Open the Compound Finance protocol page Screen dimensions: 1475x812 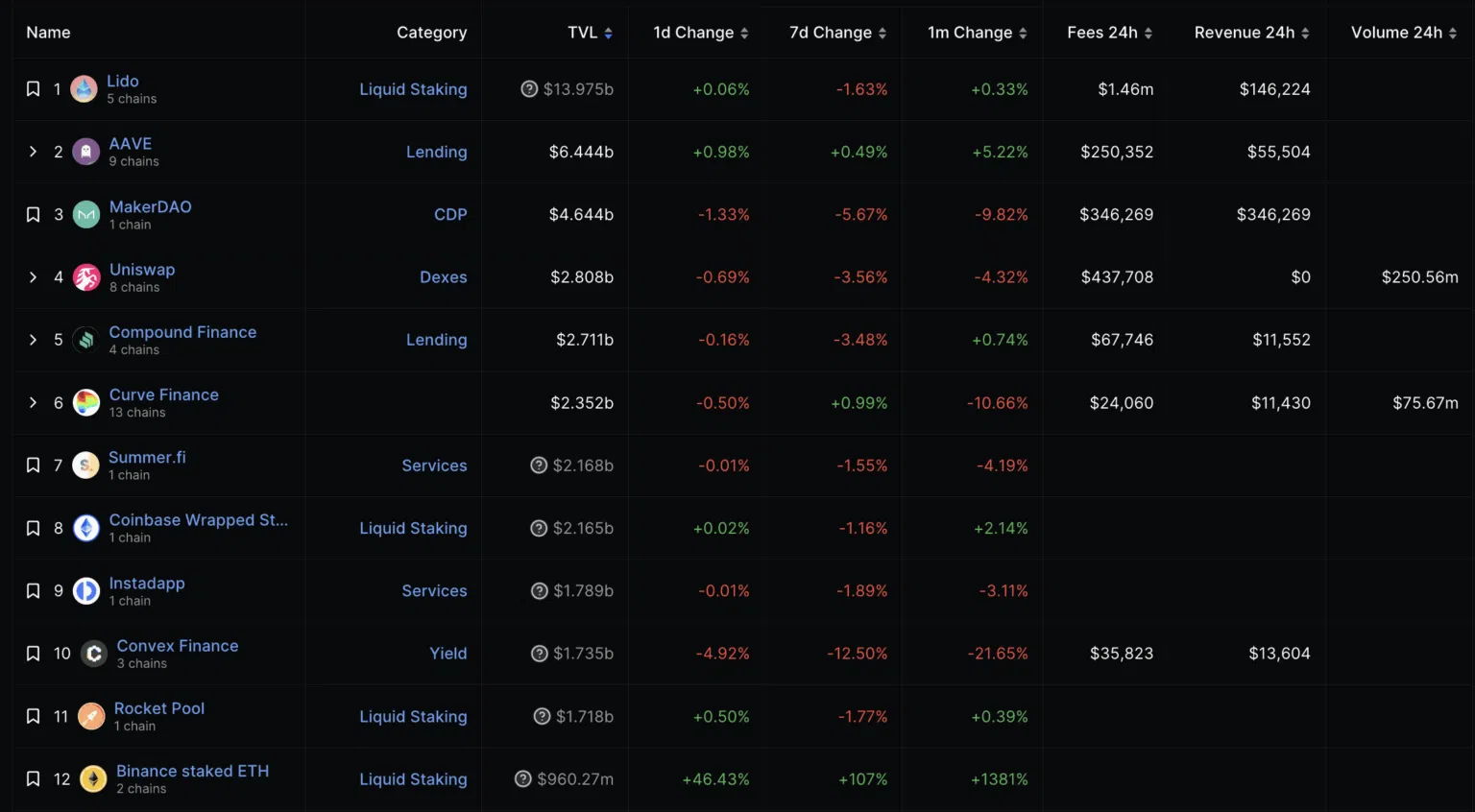click(x=182, y=332)
